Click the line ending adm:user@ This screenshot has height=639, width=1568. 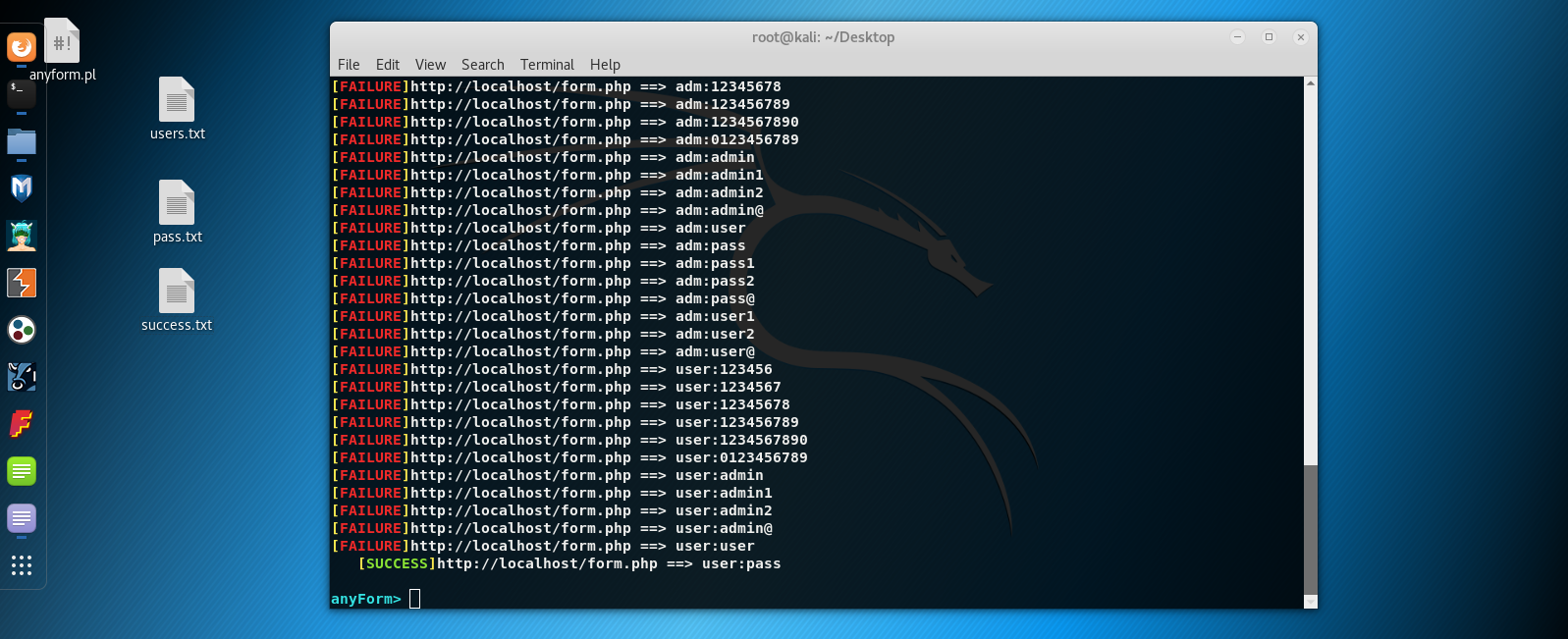tap(543, 351)
